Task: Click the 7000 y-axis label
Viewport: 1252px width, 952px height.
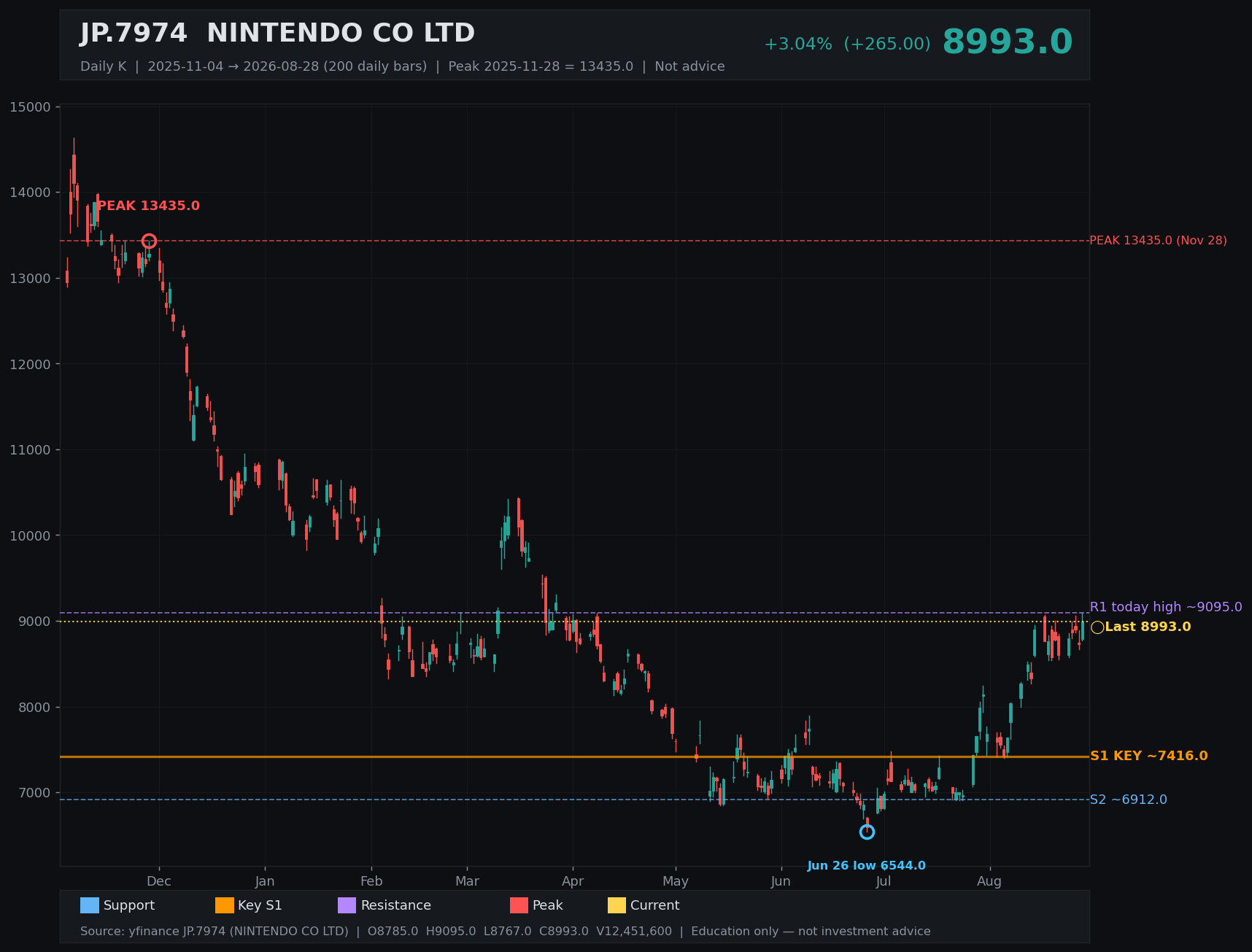Action: (36, 793)
